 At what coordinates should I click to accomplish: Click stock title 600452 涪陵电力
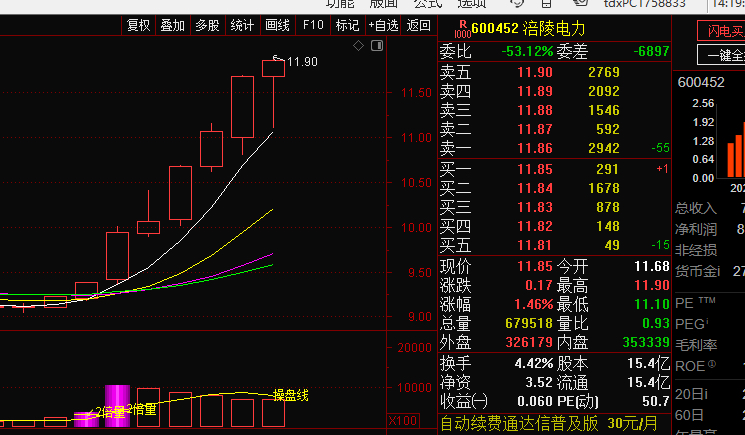528,28
